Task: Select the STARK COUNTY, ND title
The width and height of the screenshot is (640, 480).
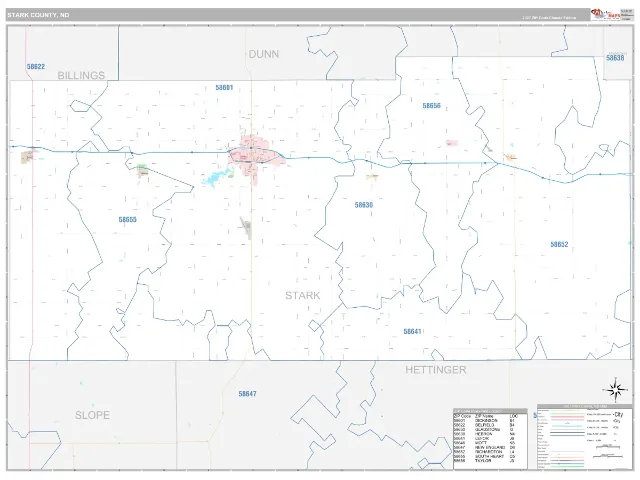Action: (x=38, y=15)
